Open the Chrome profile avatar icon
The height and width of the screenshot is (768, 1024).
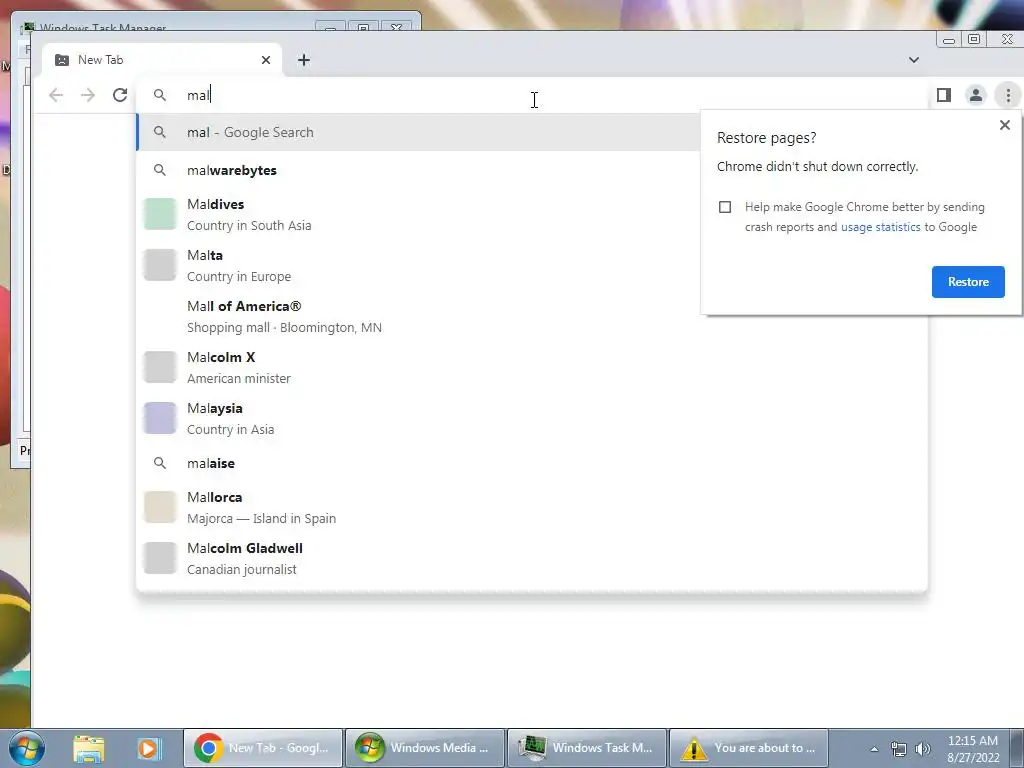click(x=976, y=95)
